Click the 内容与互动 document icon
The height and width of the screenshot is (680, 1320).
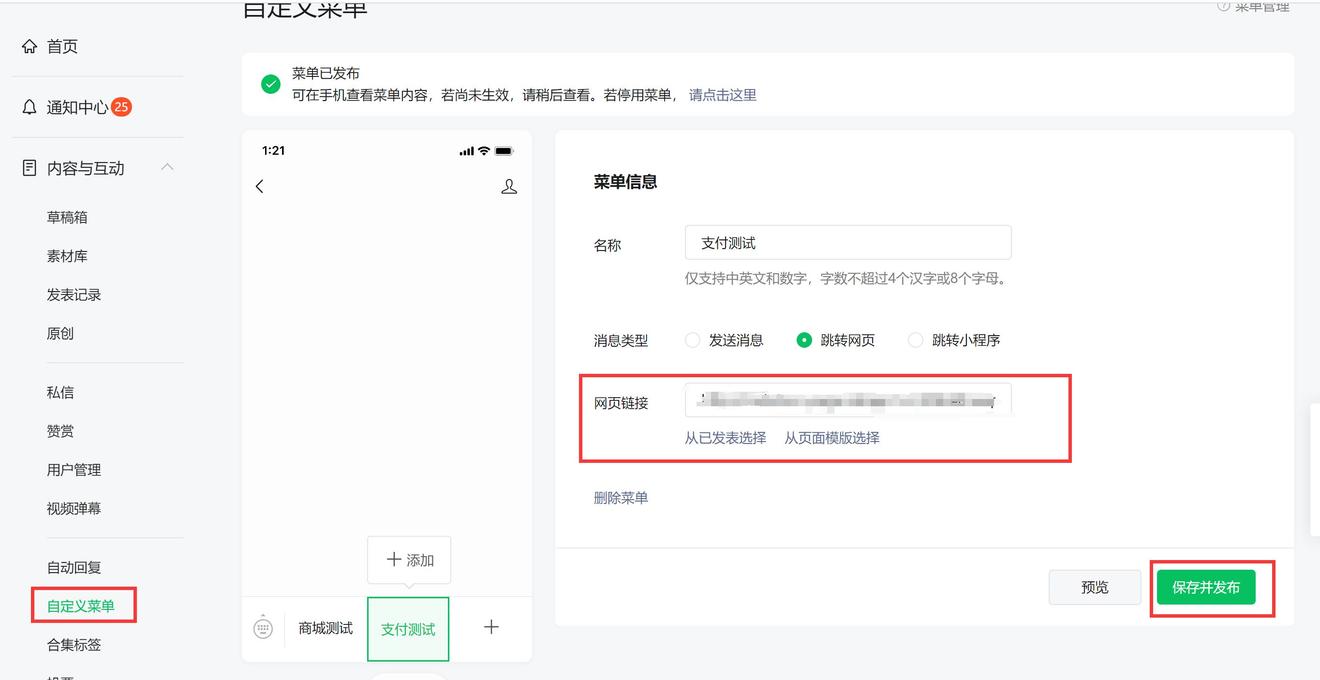29,168
